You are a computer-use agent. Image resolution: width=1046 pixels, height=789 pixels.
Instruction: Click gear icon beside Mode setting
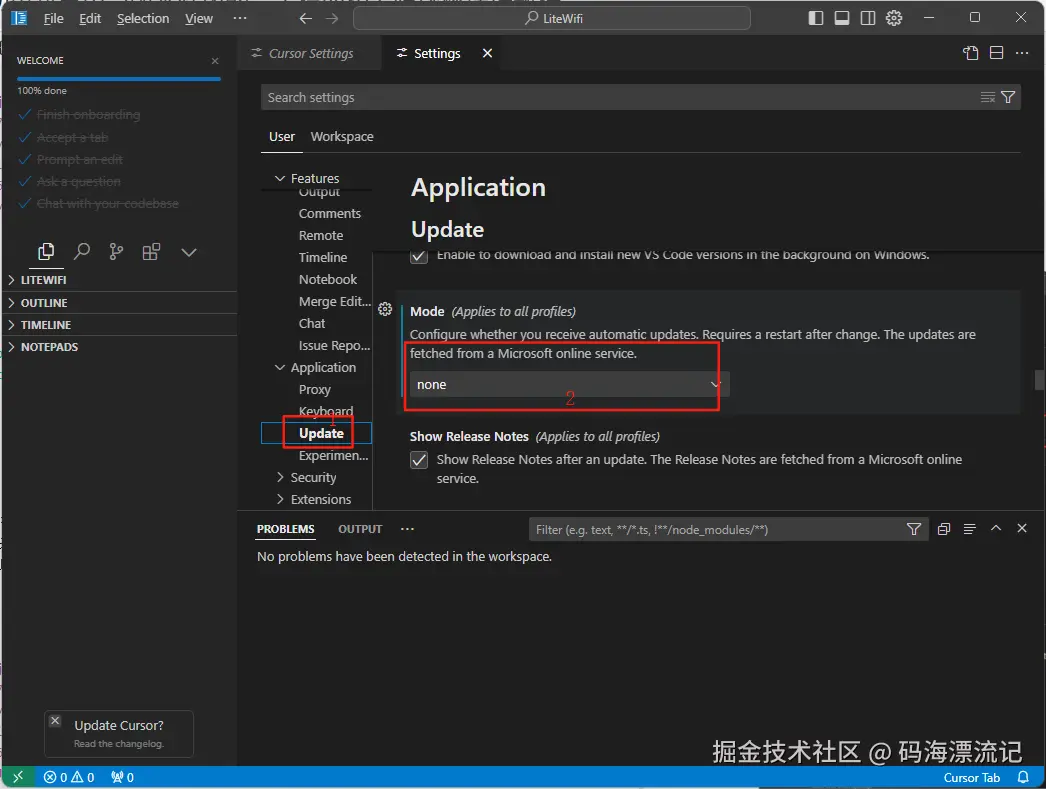(x=385, y=309)
